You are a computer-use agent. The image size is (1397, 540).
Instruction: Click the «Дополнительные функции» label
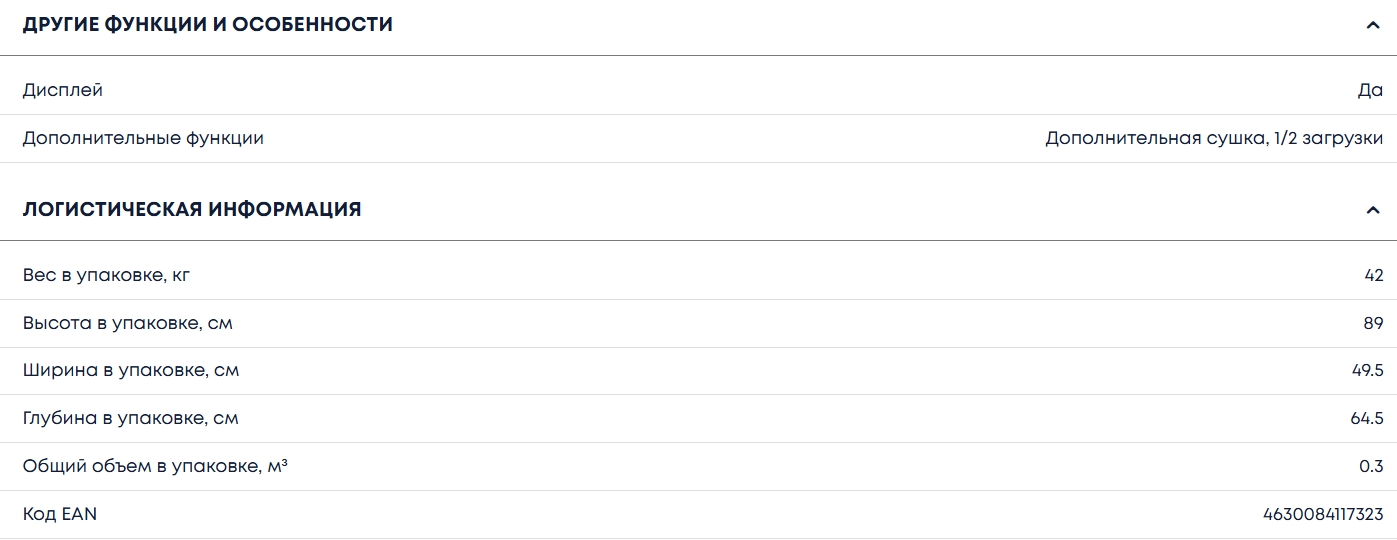click(143, 138)
